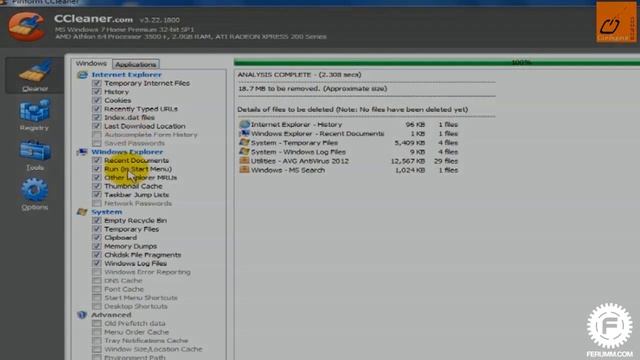Viewport: 640px width, 360px height.
Task: Select the Internet Explorer group heading
Action: 127,75
